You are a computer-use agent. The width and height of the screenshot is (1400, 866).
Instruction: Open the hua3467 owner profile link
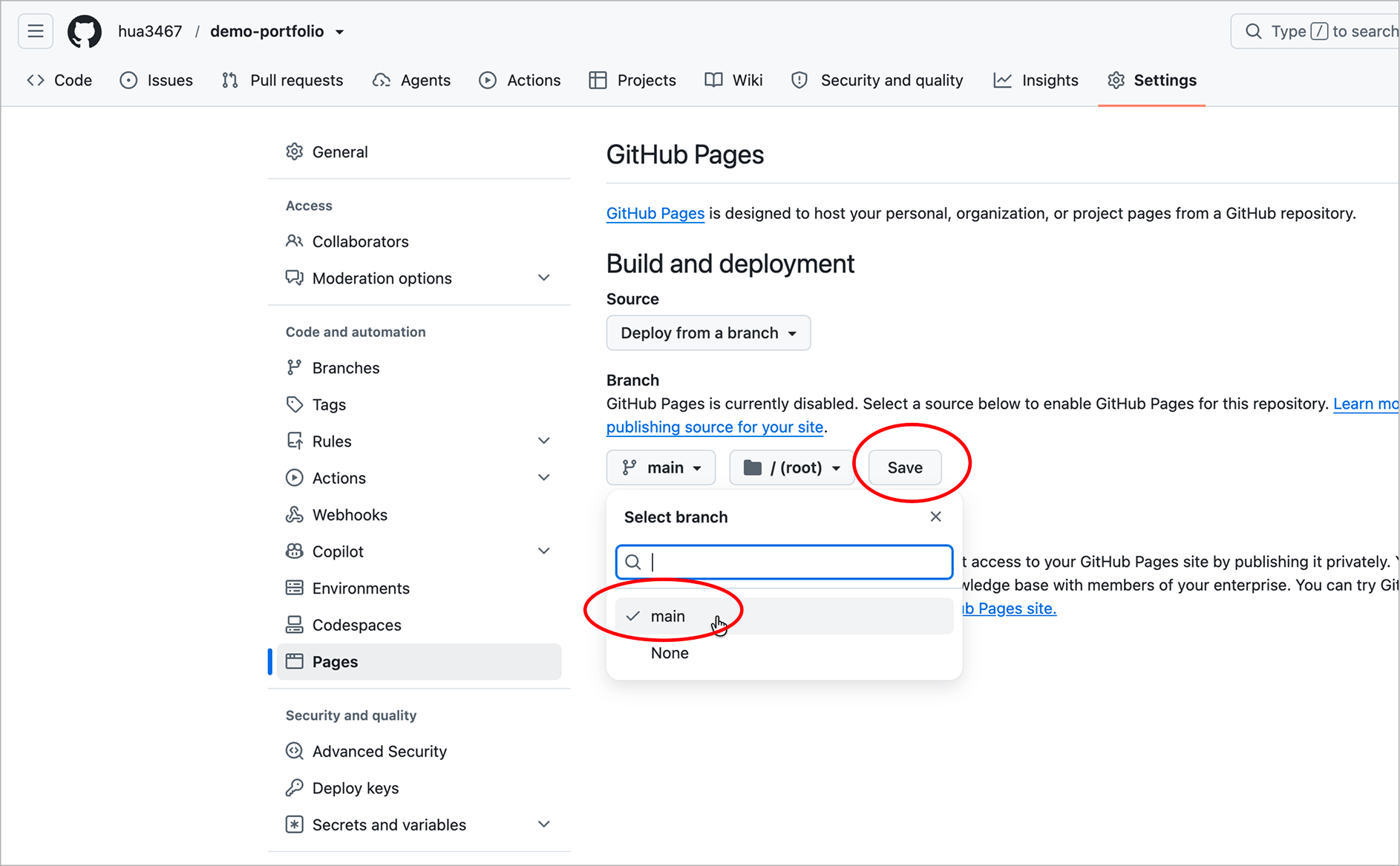pos(150,31)
